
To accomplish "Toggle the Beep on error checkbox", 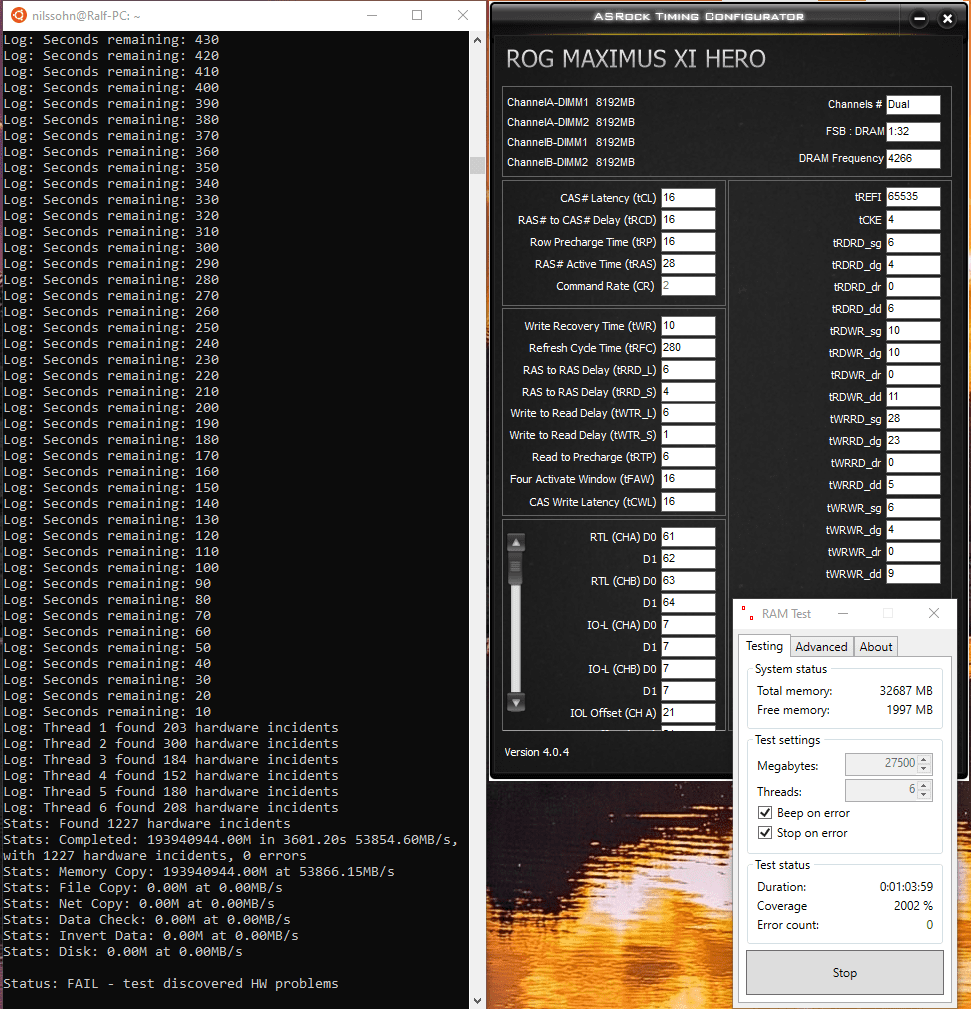I will (765, 813).
